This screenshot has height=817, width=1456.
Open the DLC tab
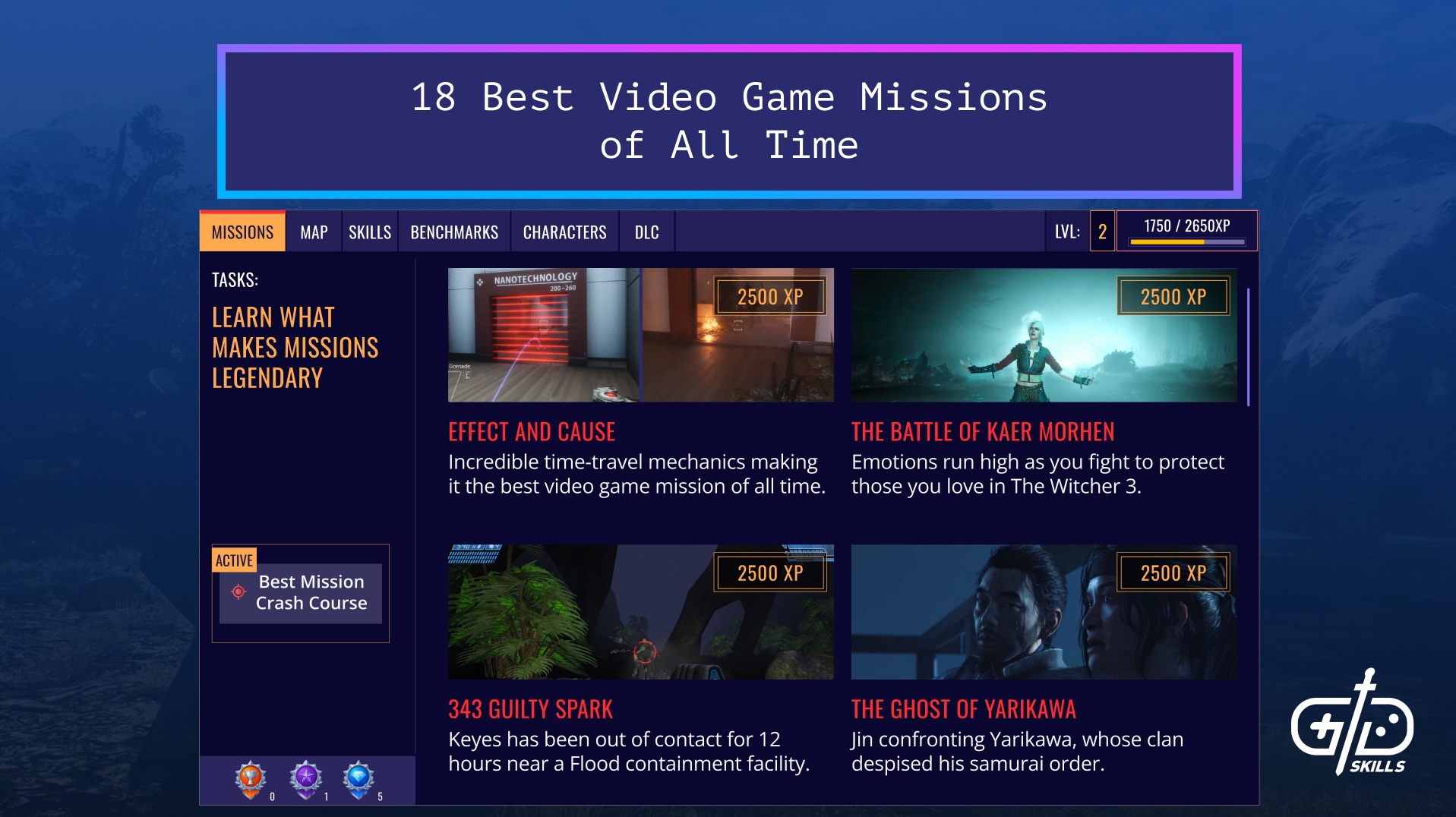coord(646,232)
